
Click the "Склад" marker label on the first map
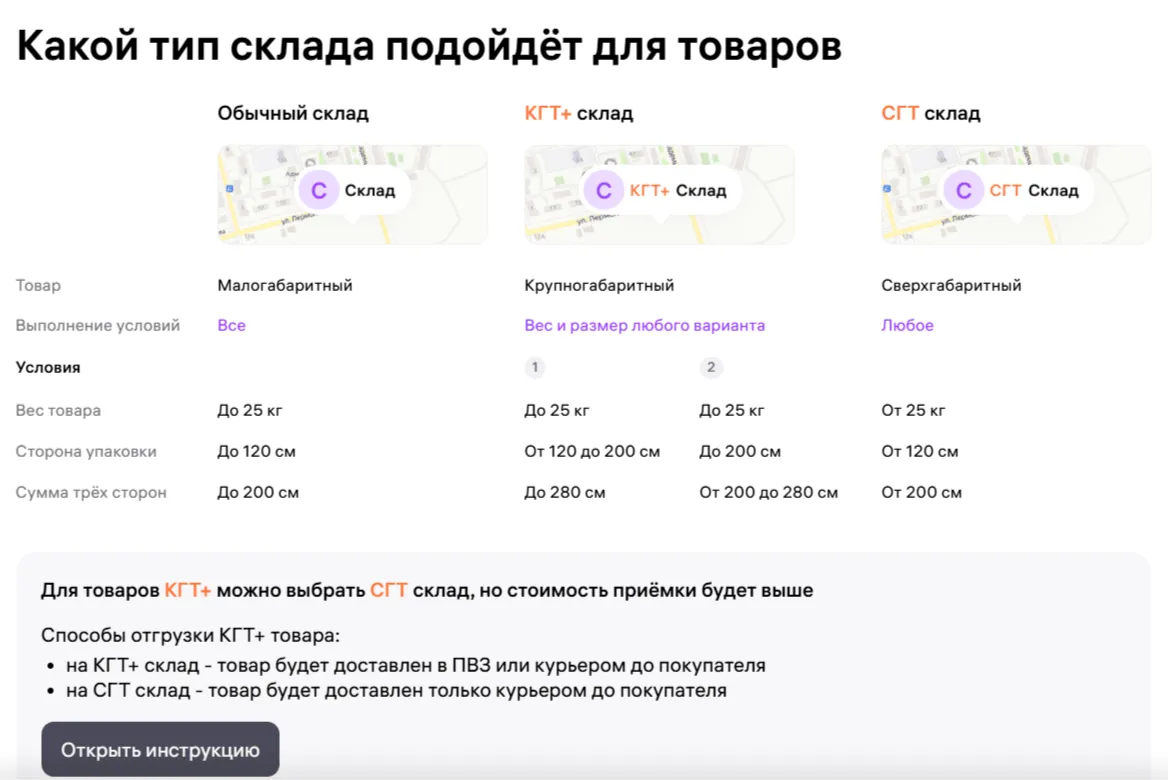click(370, 190)
